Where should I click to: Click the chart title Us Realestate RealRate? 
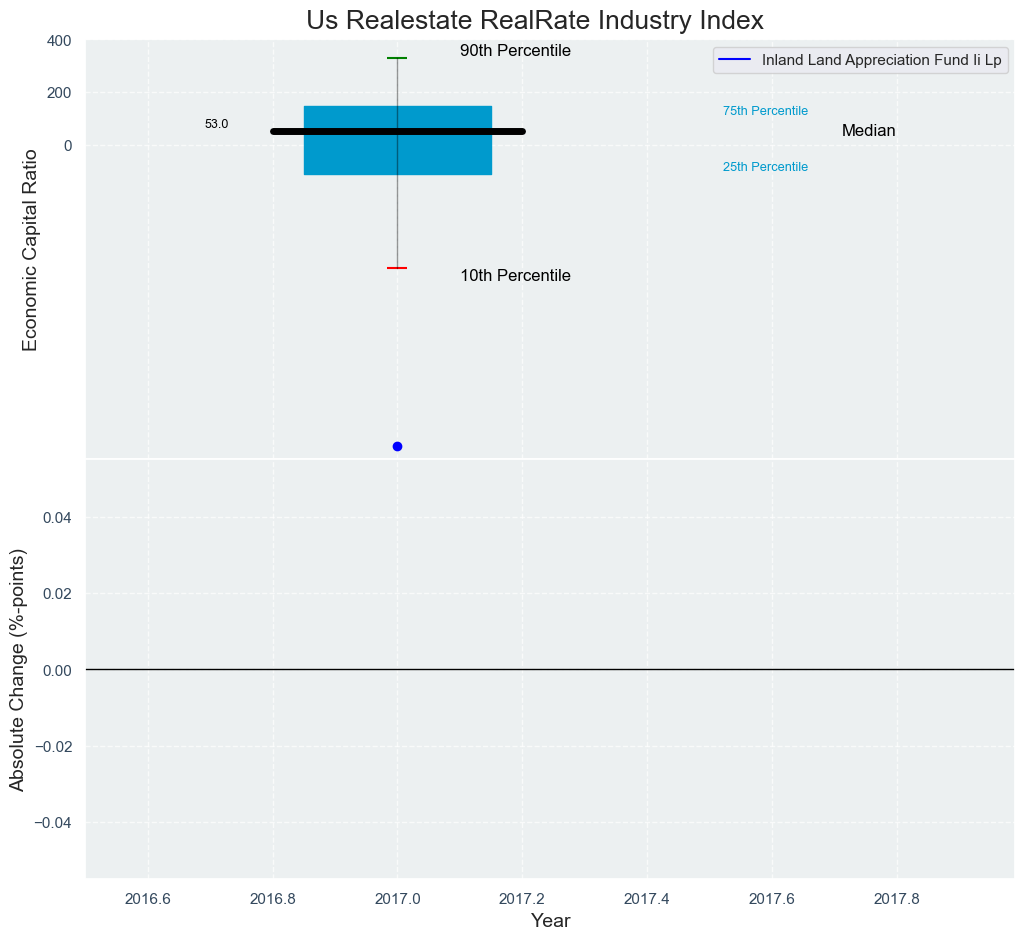535,20
